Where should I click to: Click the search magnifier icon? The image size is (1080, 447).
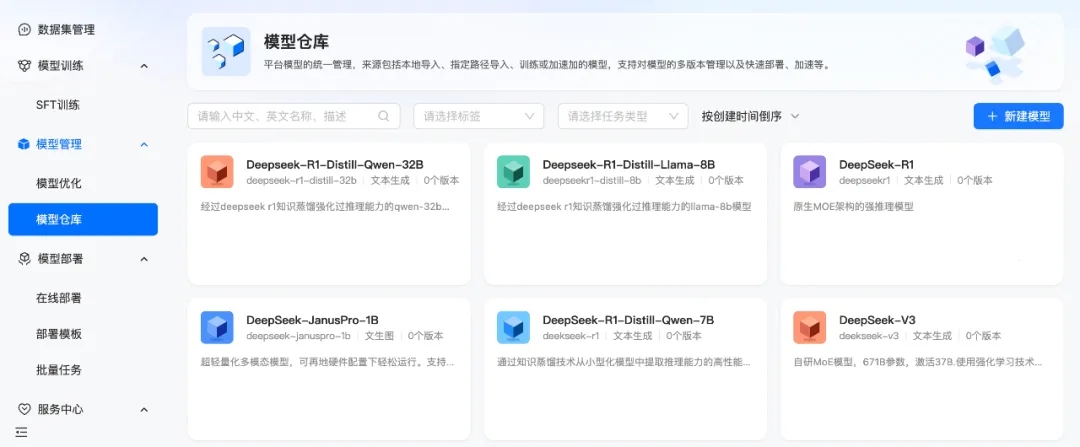[x=383, y=116]
